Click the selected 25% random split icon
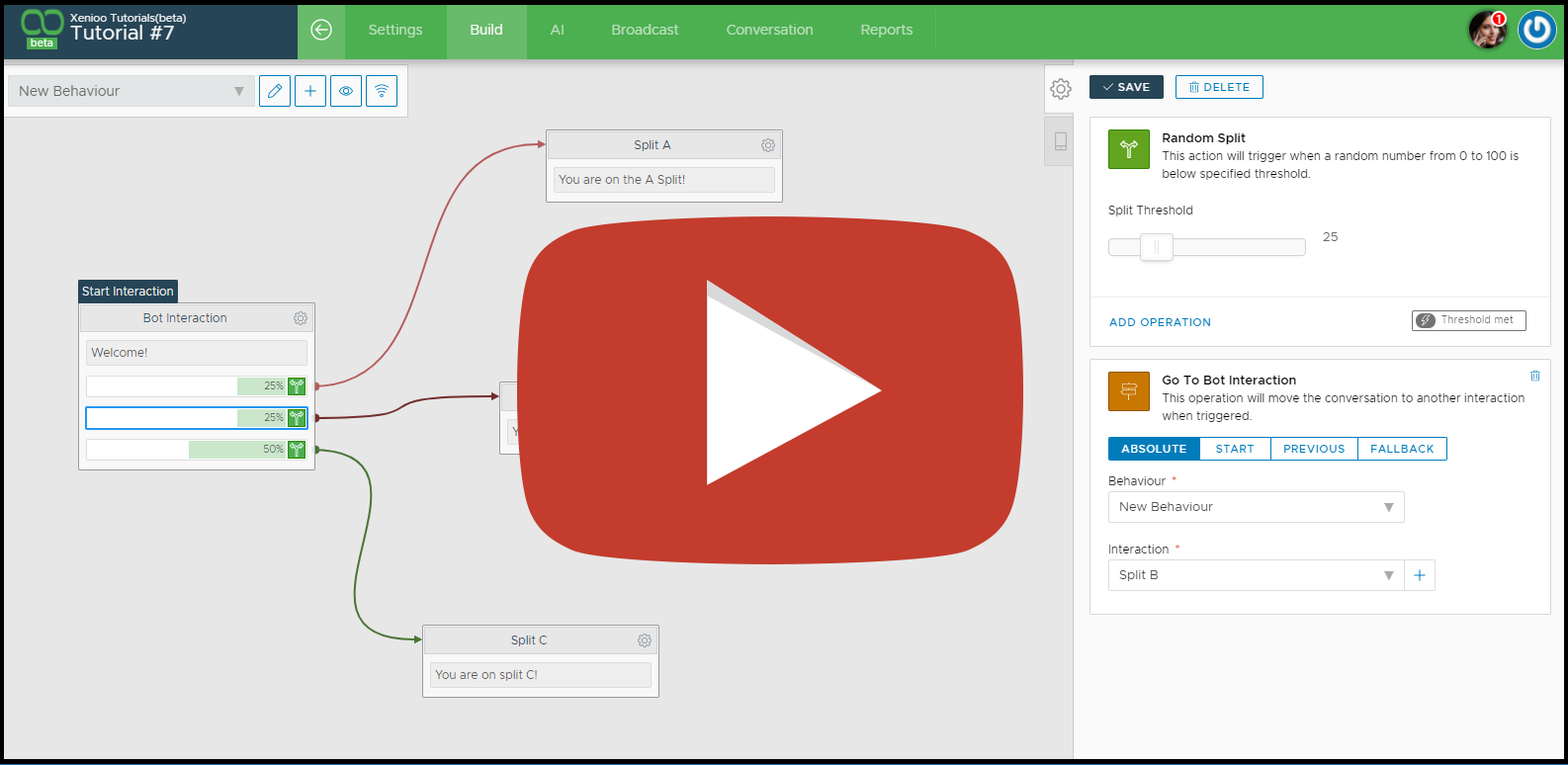This screenshot has width=1568, height=765. pyautogui.click(x=297, y=418)
